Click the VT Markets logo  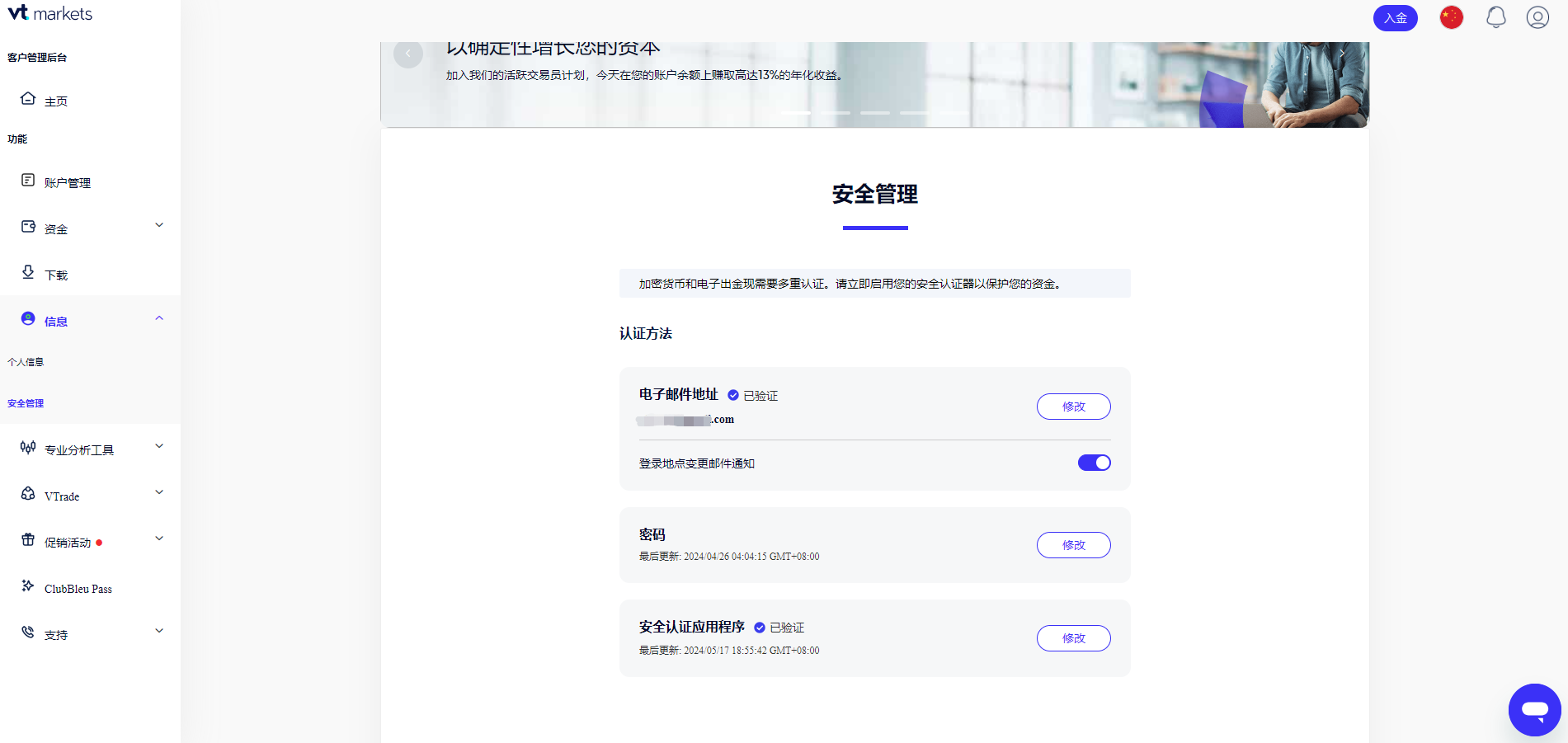coord(49,13)
